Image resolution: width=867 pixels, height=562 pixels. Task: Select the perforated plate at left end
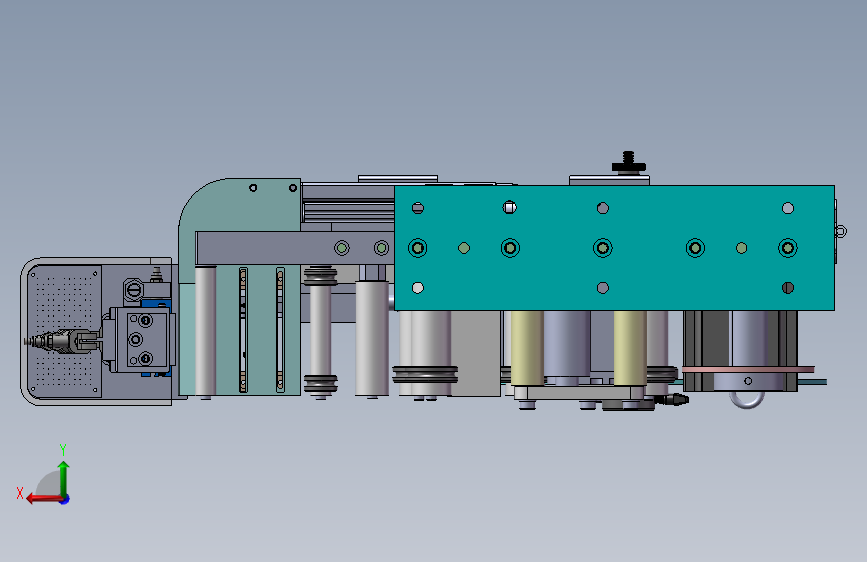(64, 331)
